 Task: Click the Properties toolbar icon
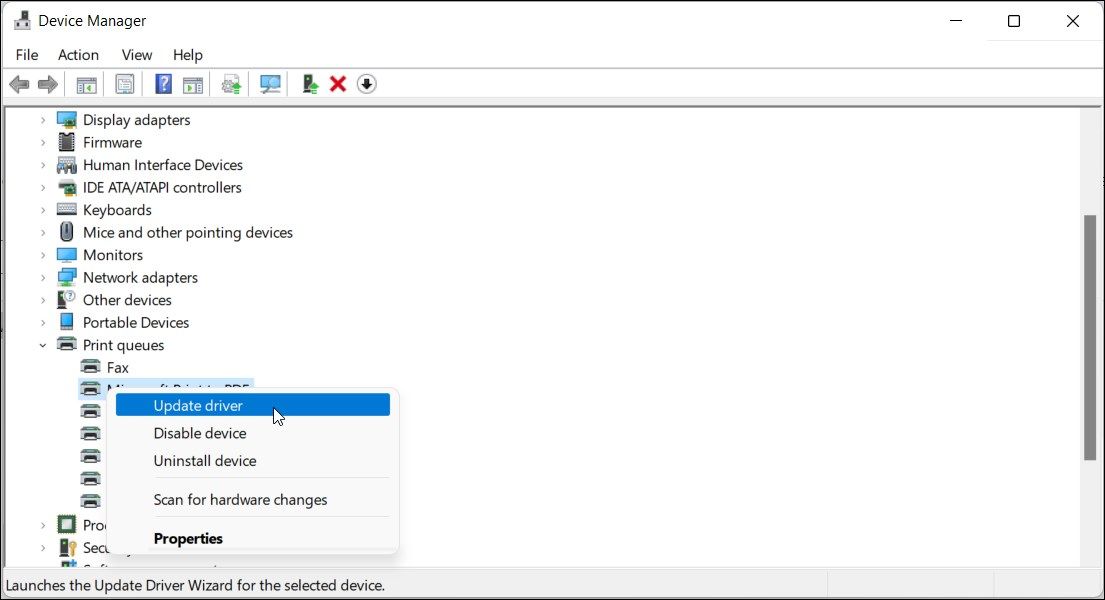point(125,84)
